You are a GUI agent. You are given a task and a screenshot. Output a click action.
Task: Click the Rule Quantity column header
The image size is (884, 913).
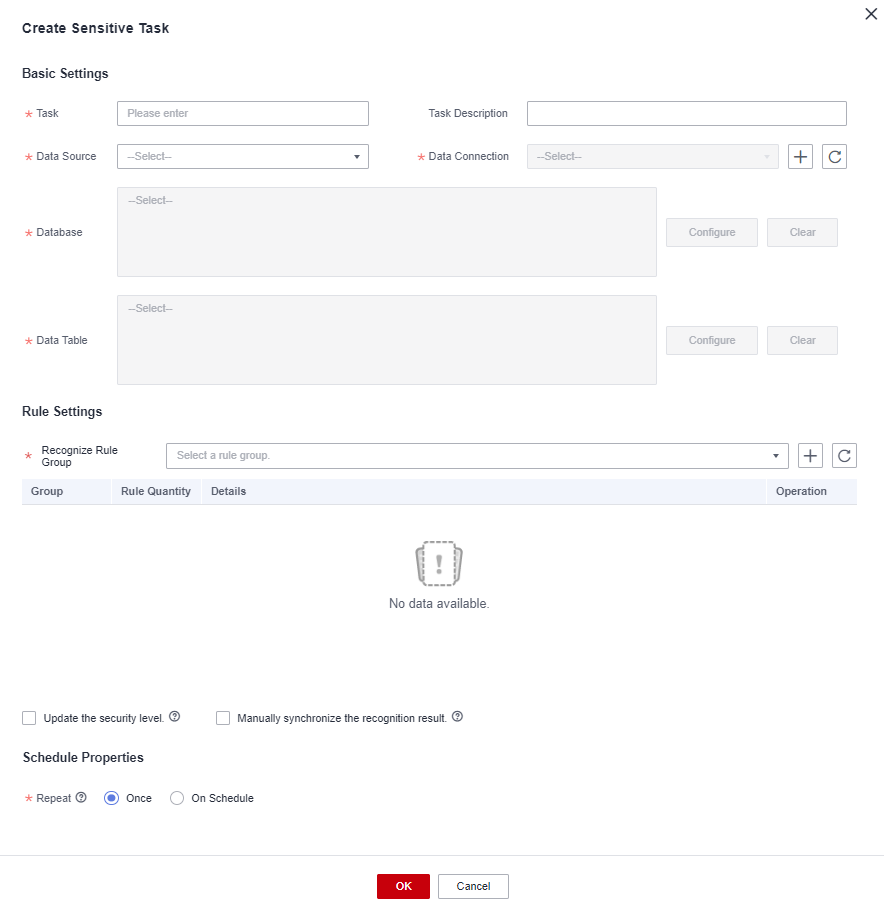[156, 491]
